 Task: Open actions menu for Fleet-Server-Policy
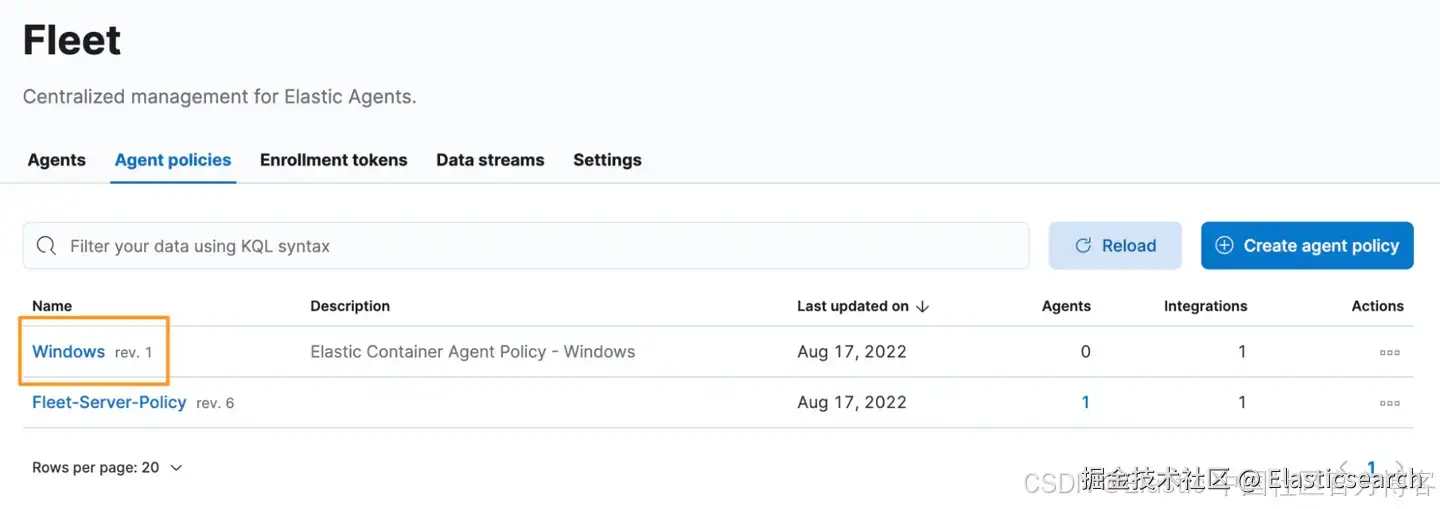1389,403
